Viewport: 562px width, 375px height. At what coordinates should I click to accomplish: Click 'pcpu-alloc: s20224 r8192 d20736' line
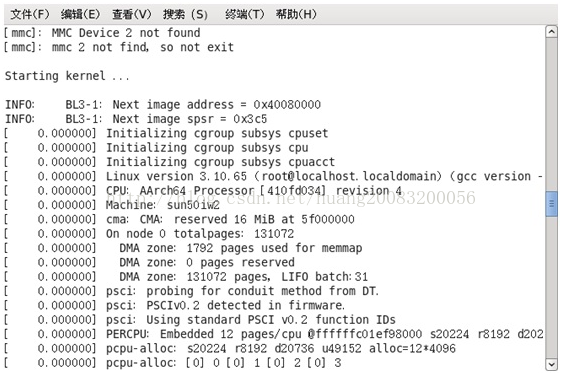click(x=230, y=348)
